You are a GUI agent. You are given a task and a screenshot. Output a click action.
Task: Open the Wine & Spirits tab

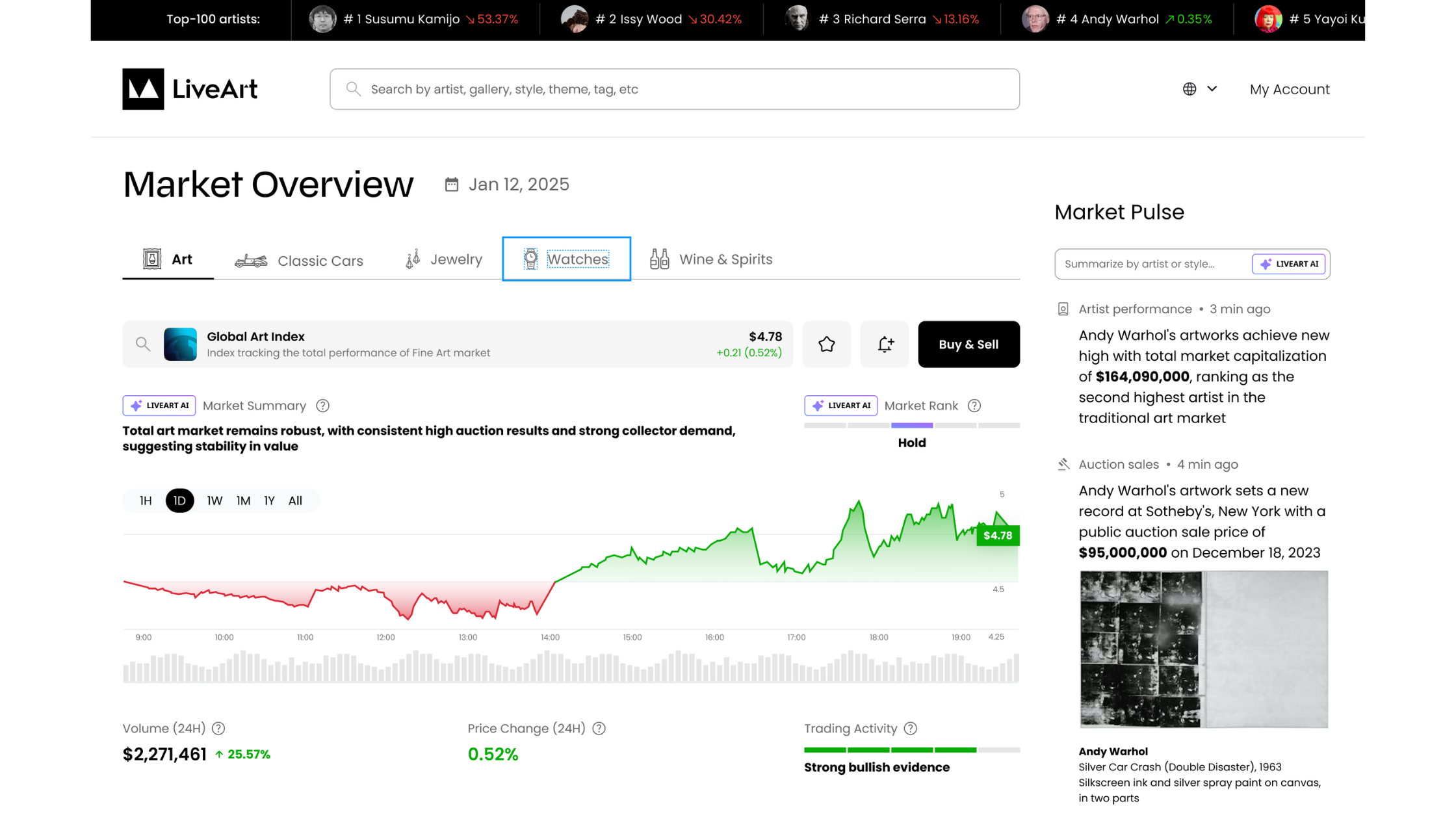point(711,259)
